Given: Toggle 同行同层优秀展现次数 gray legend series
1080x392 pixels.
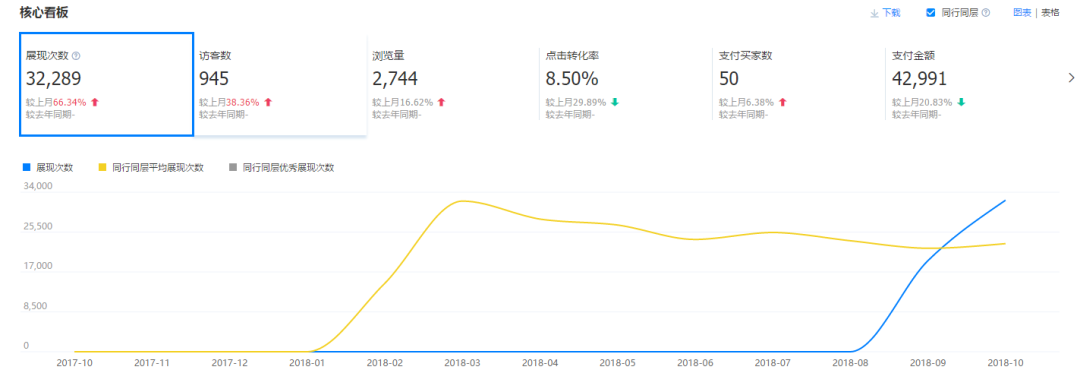Looking at the screenshot, I should [282, 167].
